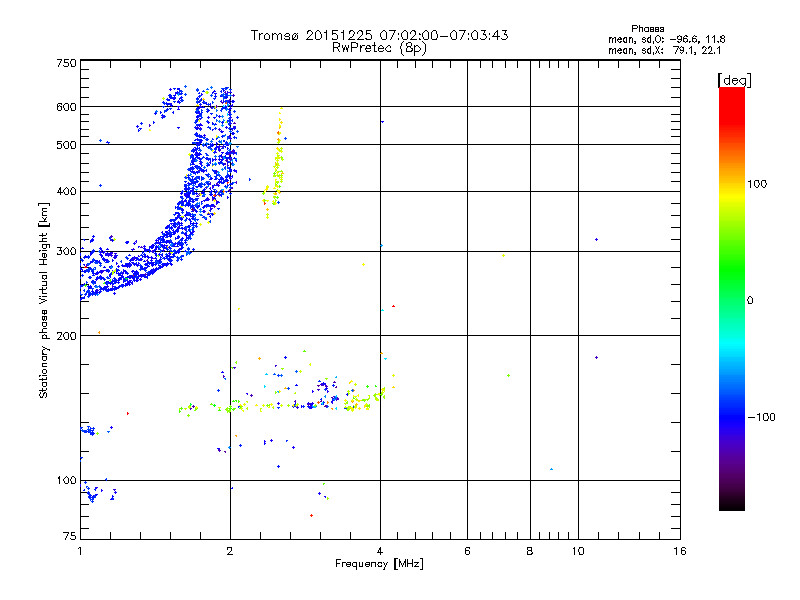Click the frequency axis label "16"
800x600 pixels.
[x=680, y=551]
